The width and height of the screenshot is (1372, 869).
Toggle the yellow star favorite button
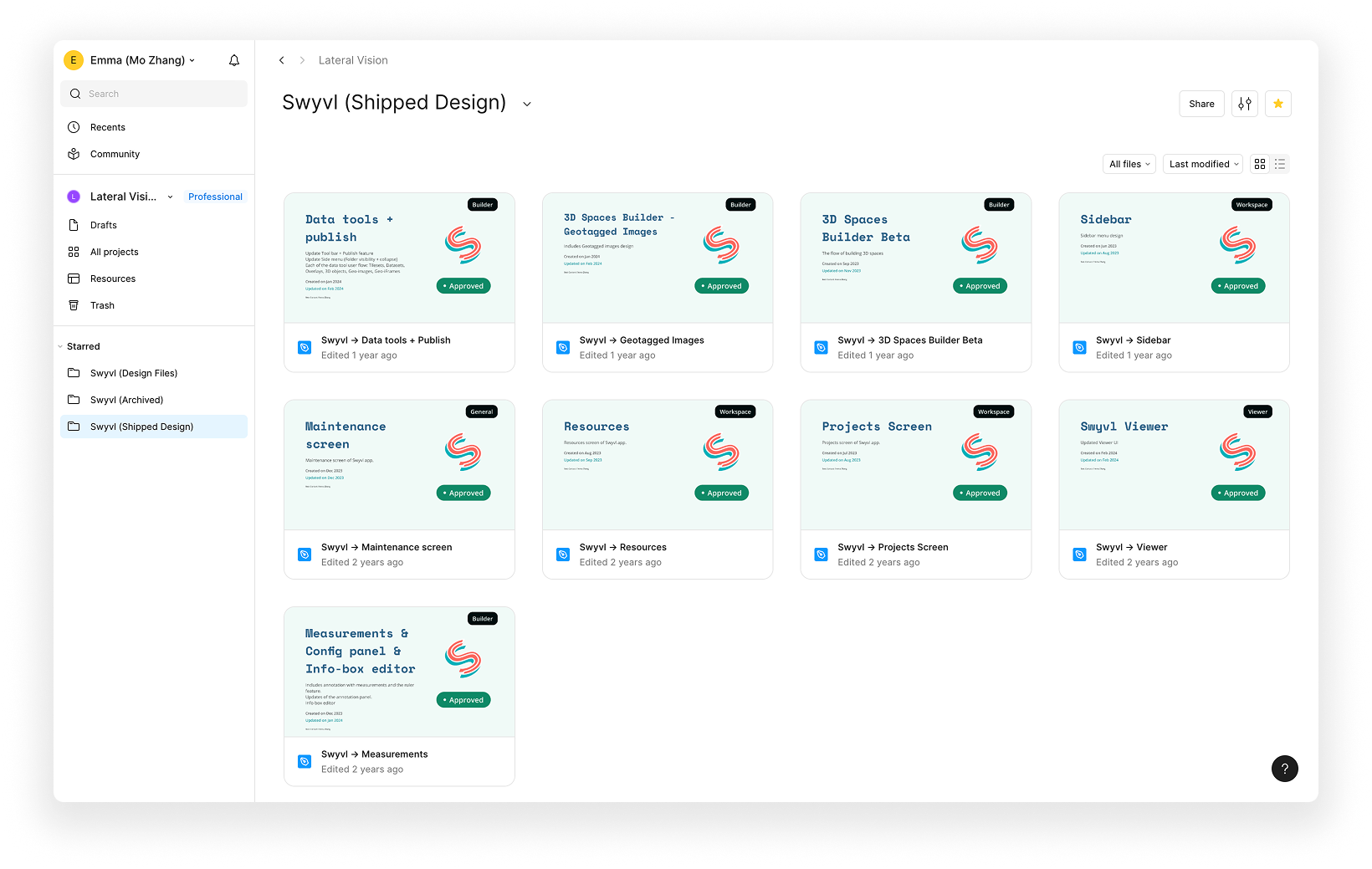tap(1277, 104)
